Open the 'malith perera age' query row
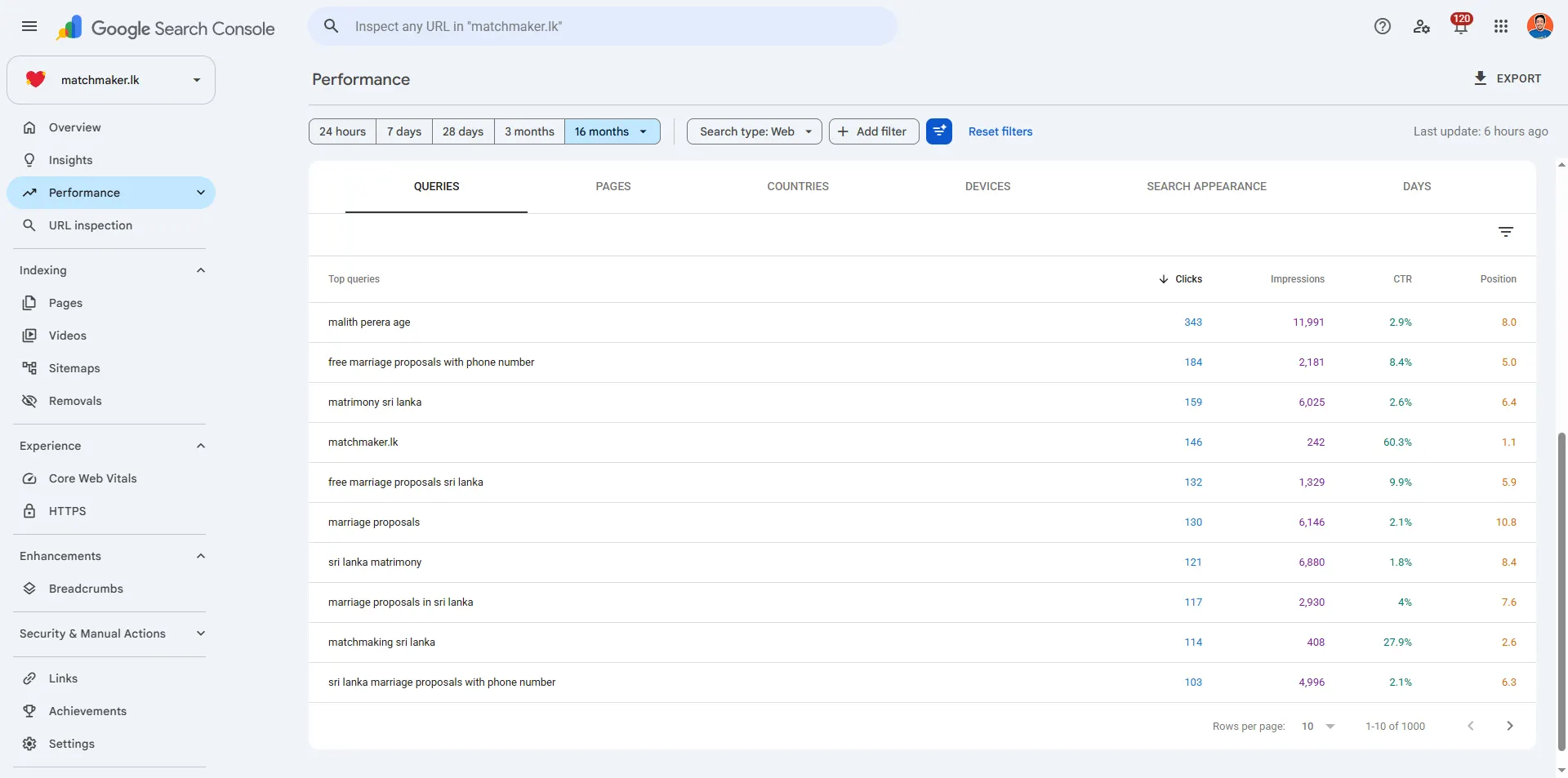Image resolution: width=1568 pixels, height=778 pixels. pos(922,322)
